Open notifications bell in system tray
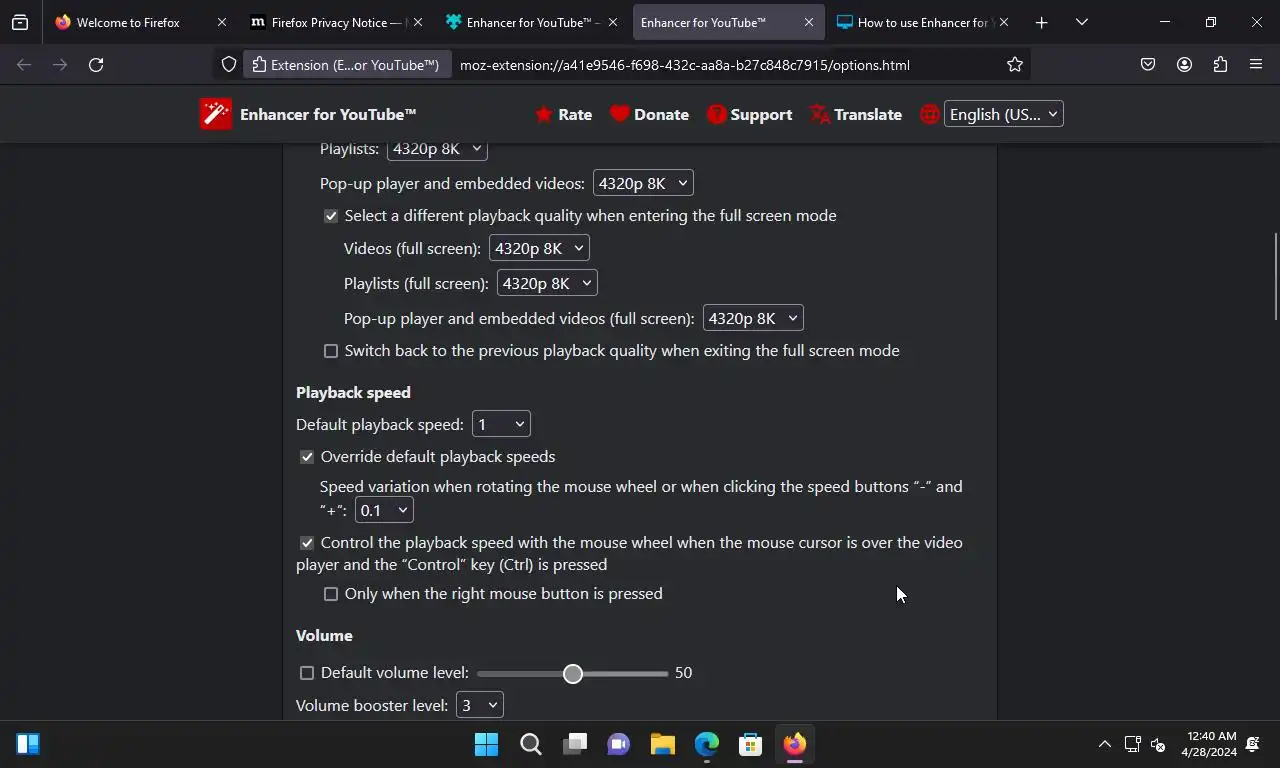This screenshot has width=1280, height=768. (1253, 744)
